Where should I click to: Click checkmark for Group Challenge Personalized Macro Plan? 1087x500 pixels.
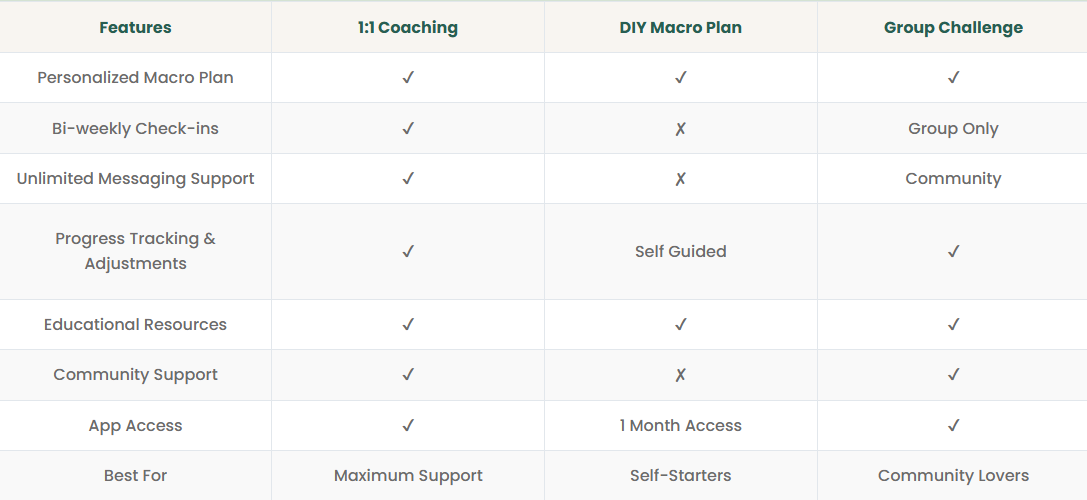[953, 78]
